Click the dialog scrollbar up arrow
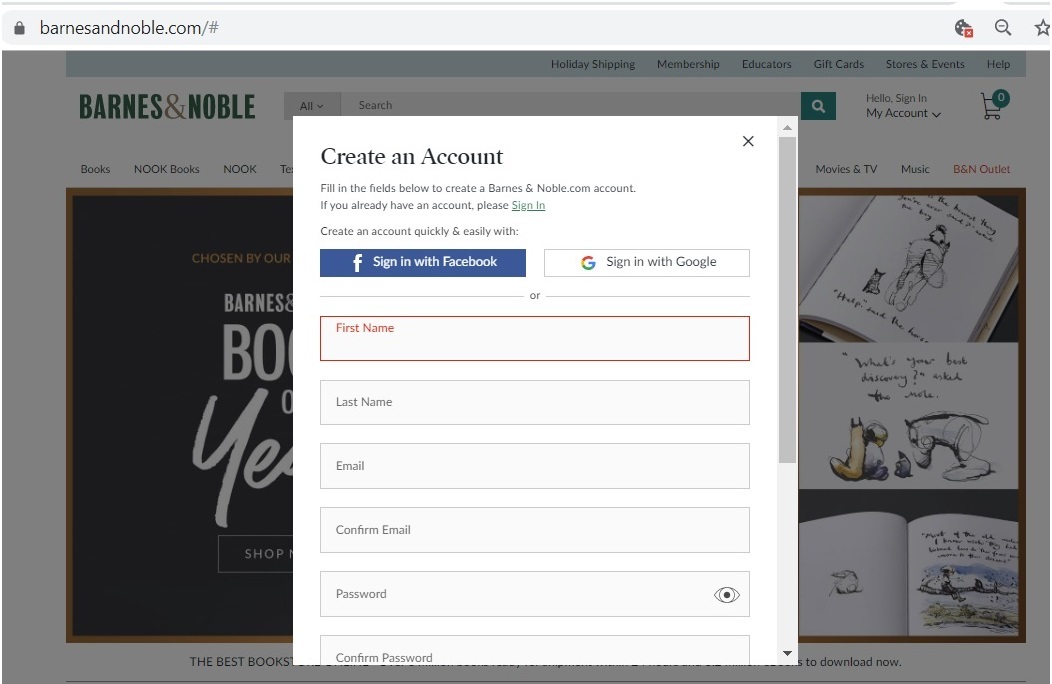 click(788, 128)
